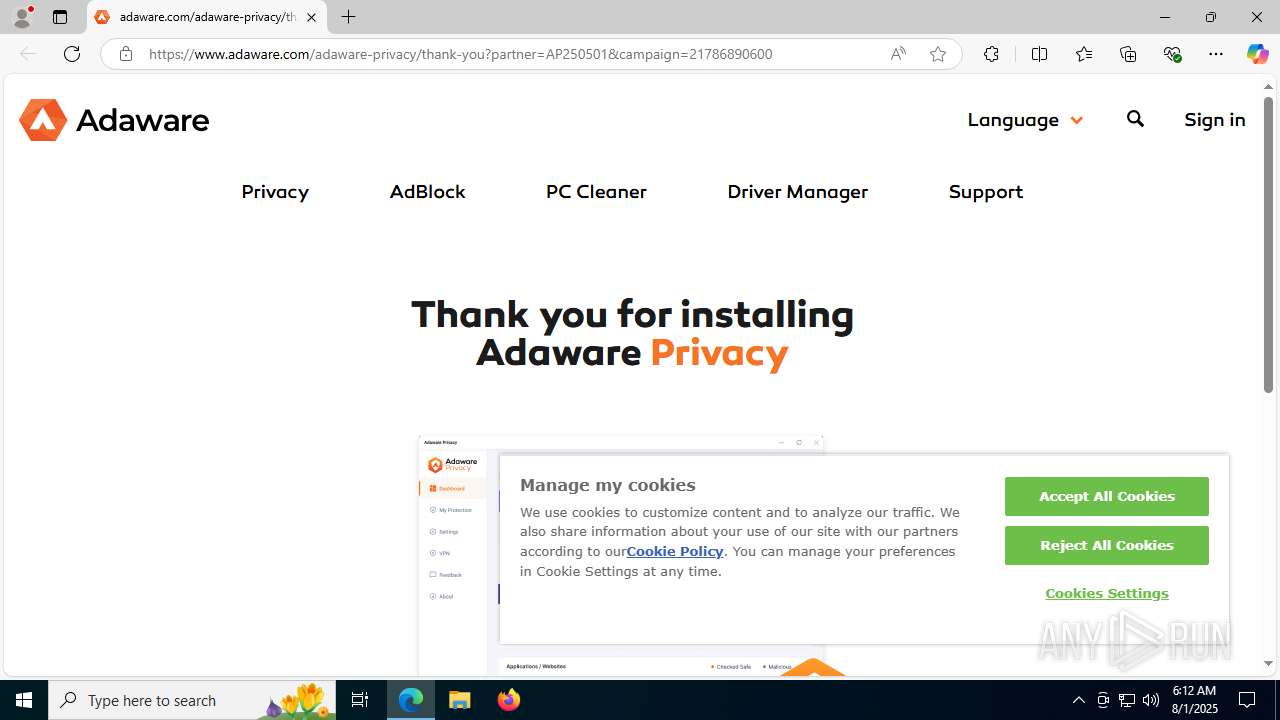Click the taskbar clock showing 6:12 AM
This screenshot has height=720, width=1280.
point(1194,700)
